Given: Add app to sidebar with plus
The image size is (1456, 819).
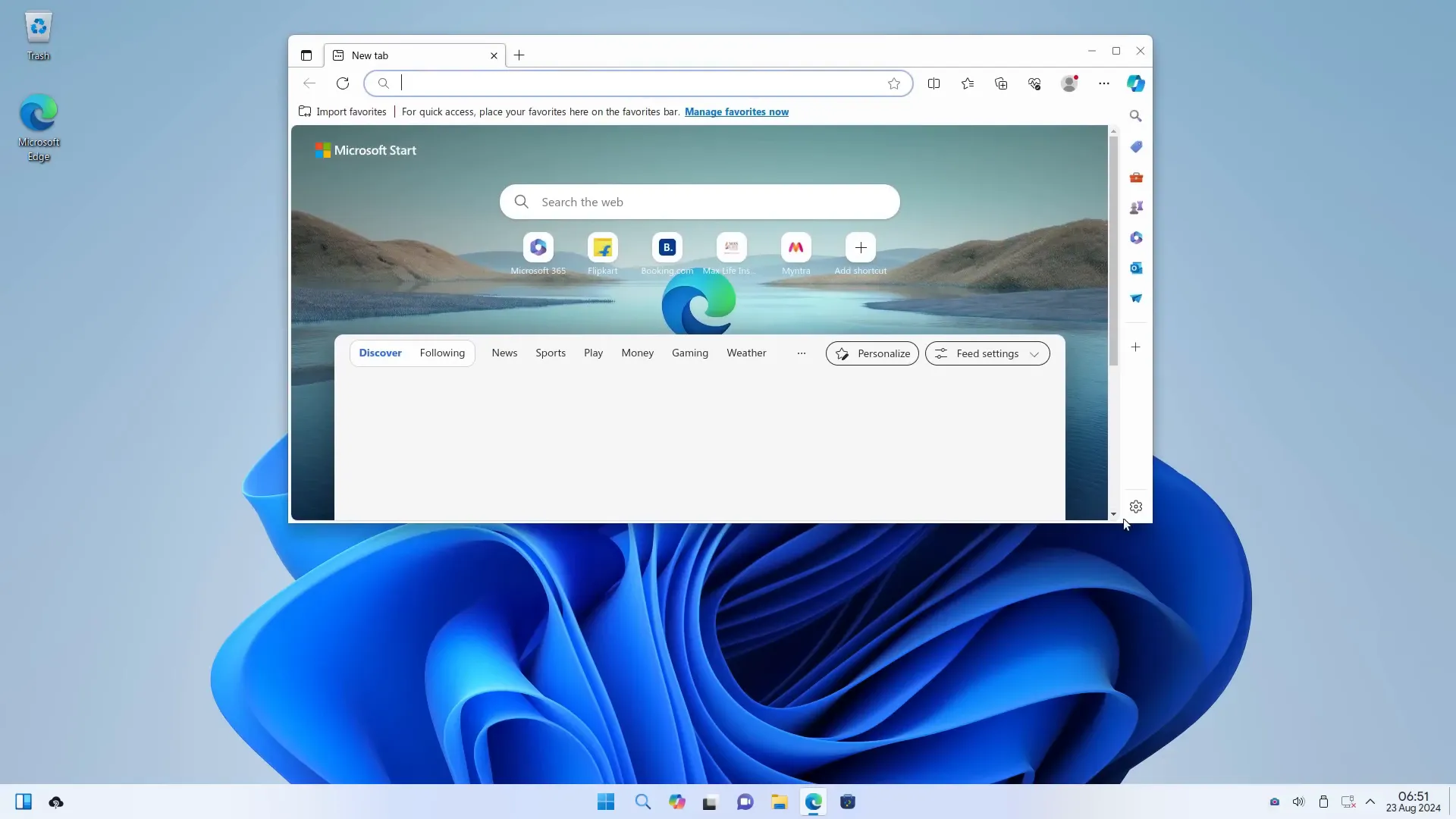Looking at the screenshot, I should coord(1136,347).
